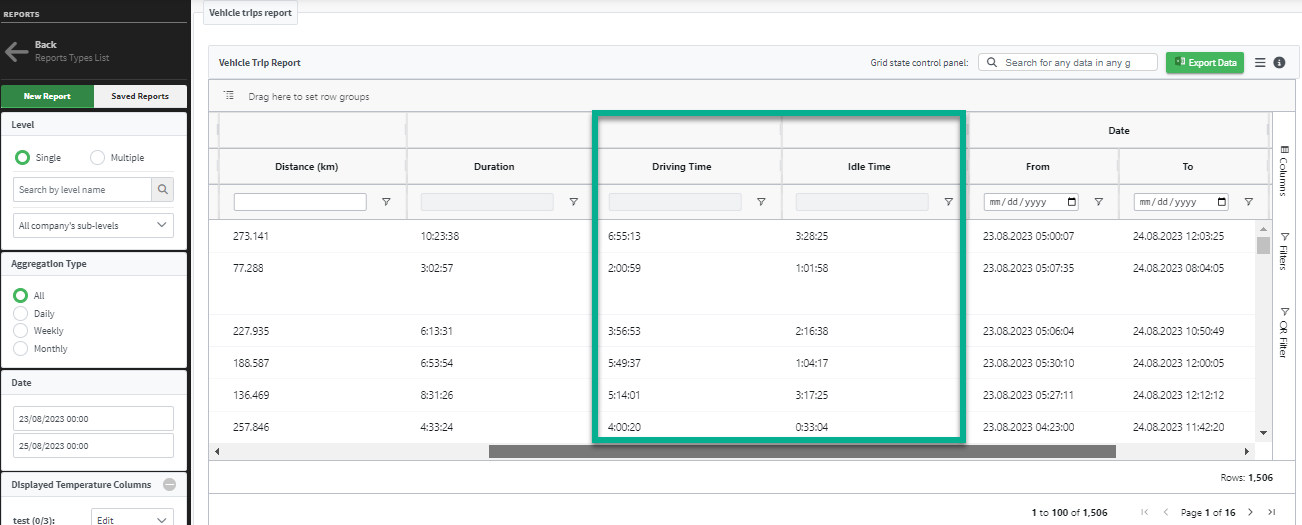
Task: Select the Daily aggregation type
Action: [x=20, y=314]
